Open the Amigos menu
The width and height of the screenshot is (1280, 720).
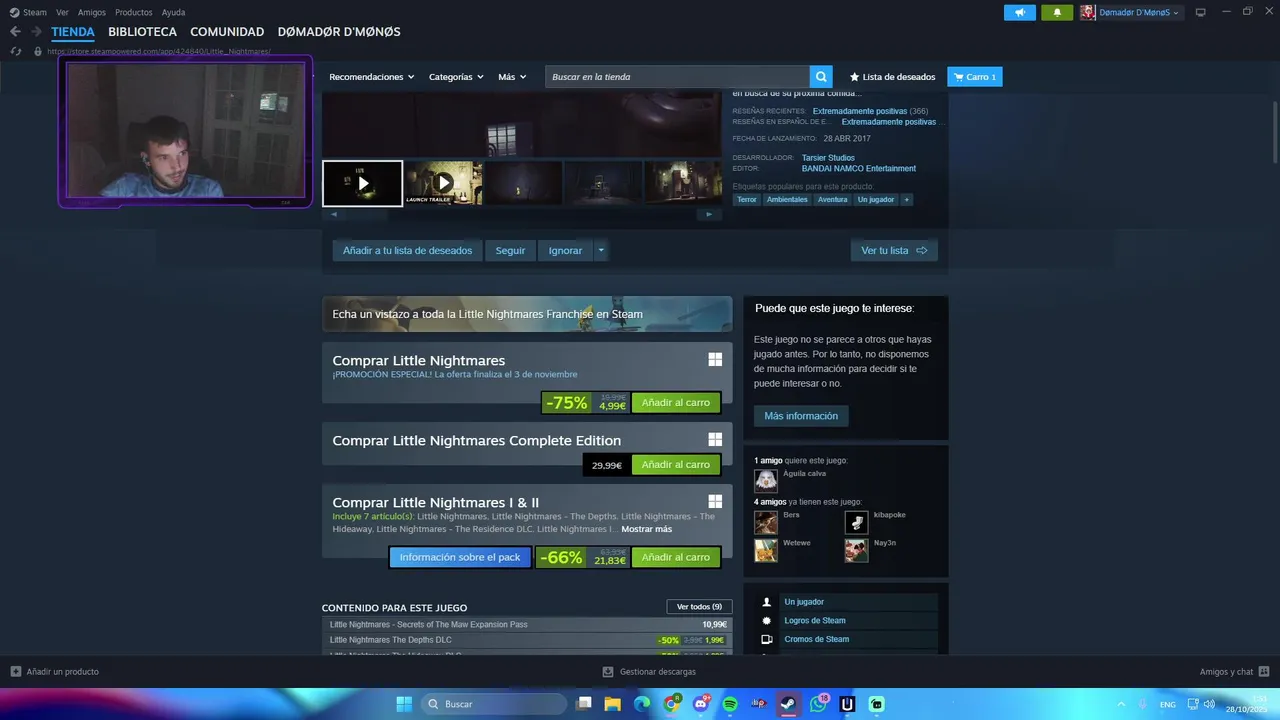(92, 12)
